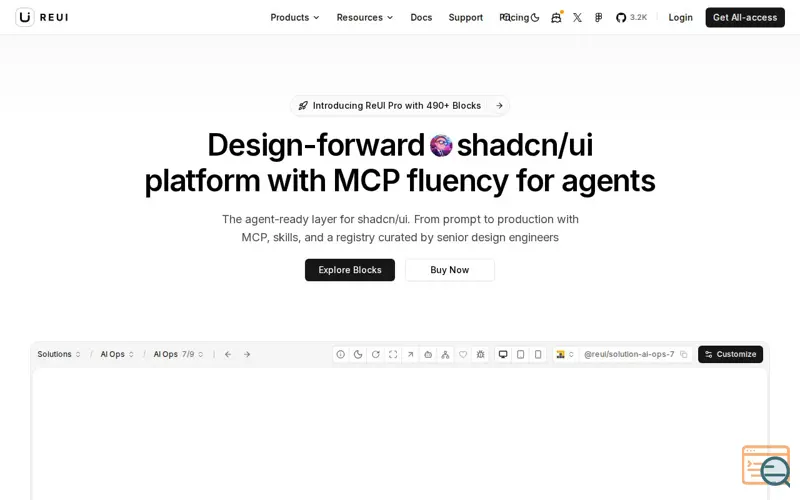Image resolution: width=800 pixels, height=500 pixels.
Task: Click the Login link
Action: 681,17
